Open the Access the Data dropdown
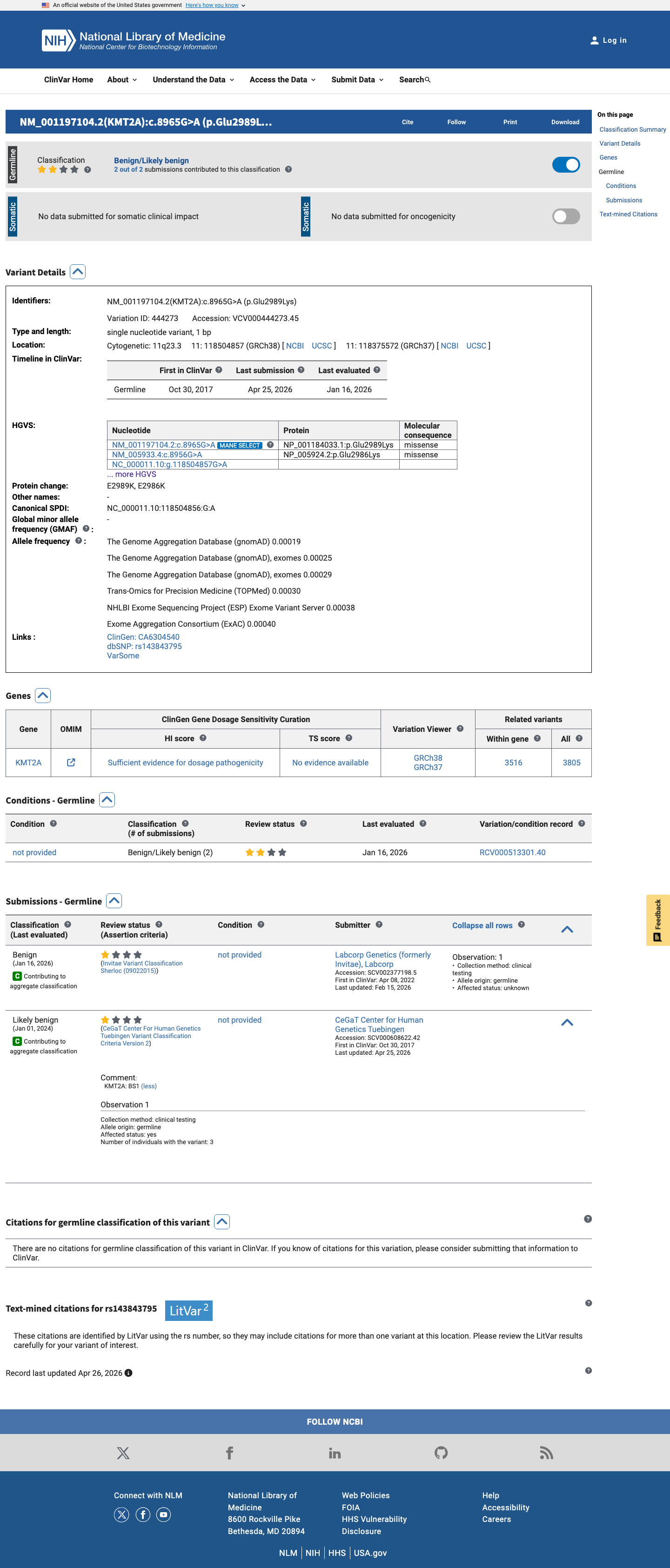Screen dimensions: 670x1568 pos(283,80)
